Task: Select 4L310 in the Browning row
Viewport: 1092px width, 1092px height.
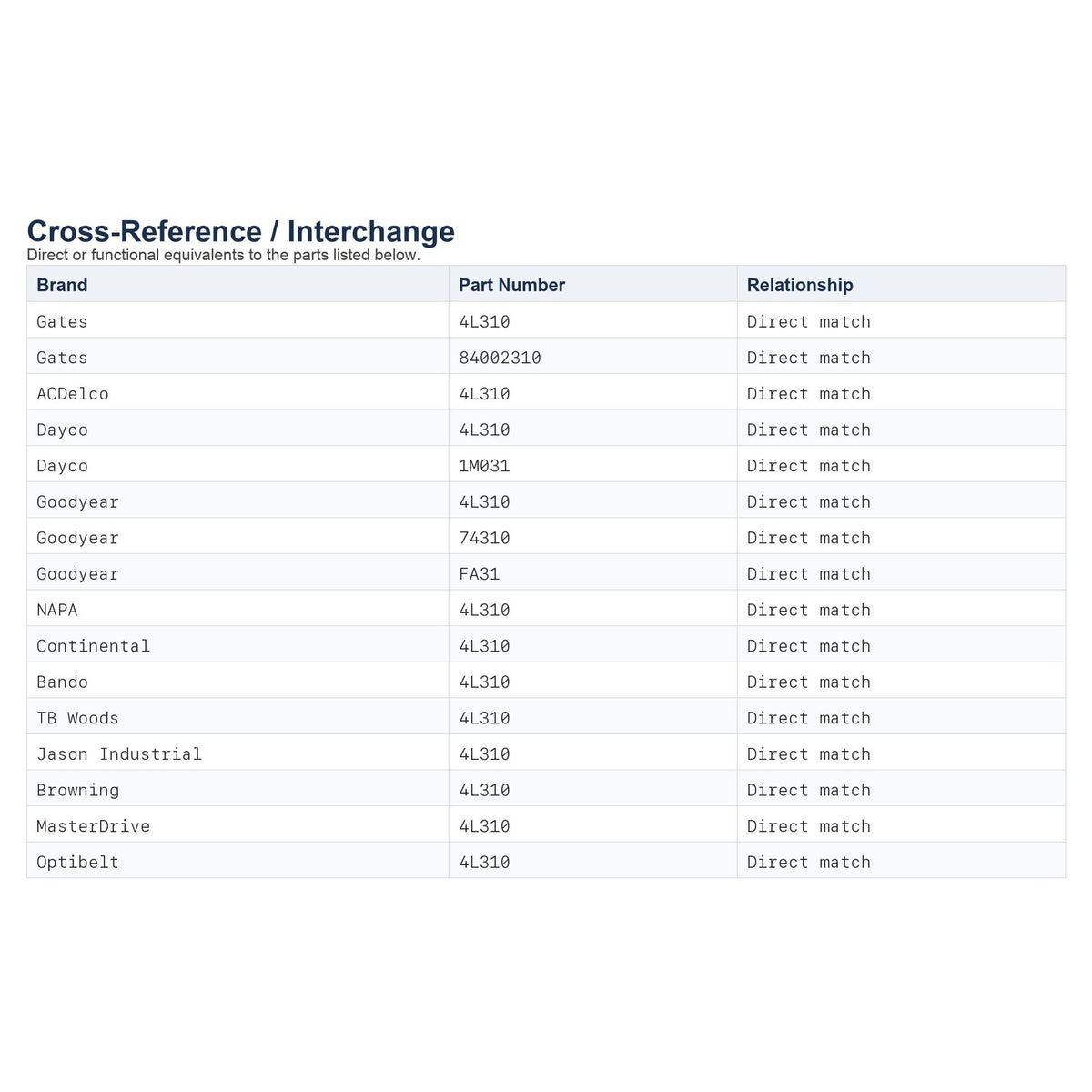Action: point(484,790)
